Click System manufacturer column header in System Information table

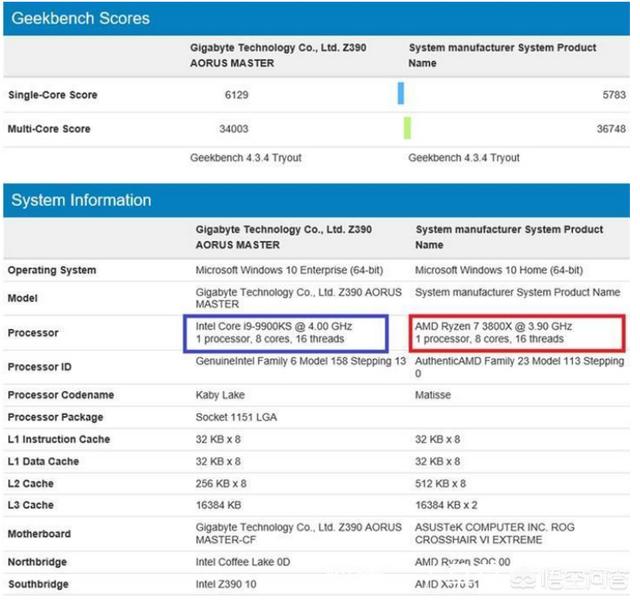tap(509, 237)
